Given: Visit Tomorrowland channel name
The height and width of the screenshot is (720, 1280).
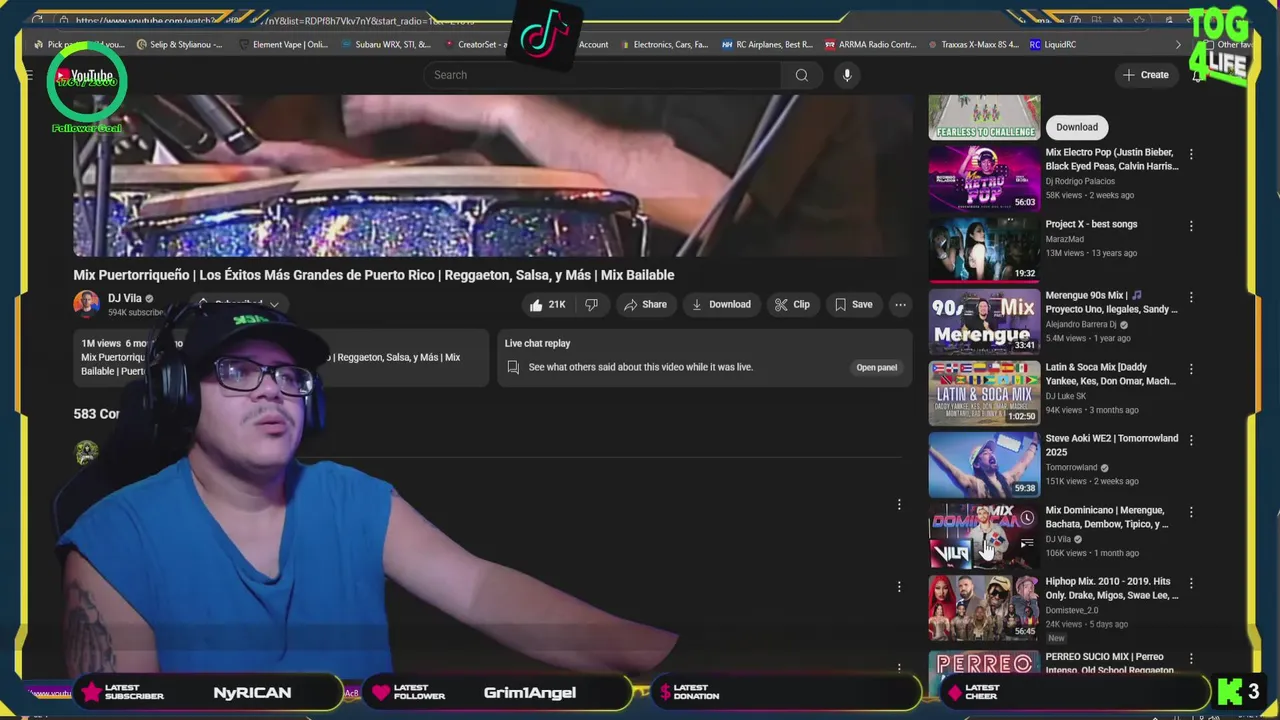Looking at the screenshot, I should [1071, 467].
